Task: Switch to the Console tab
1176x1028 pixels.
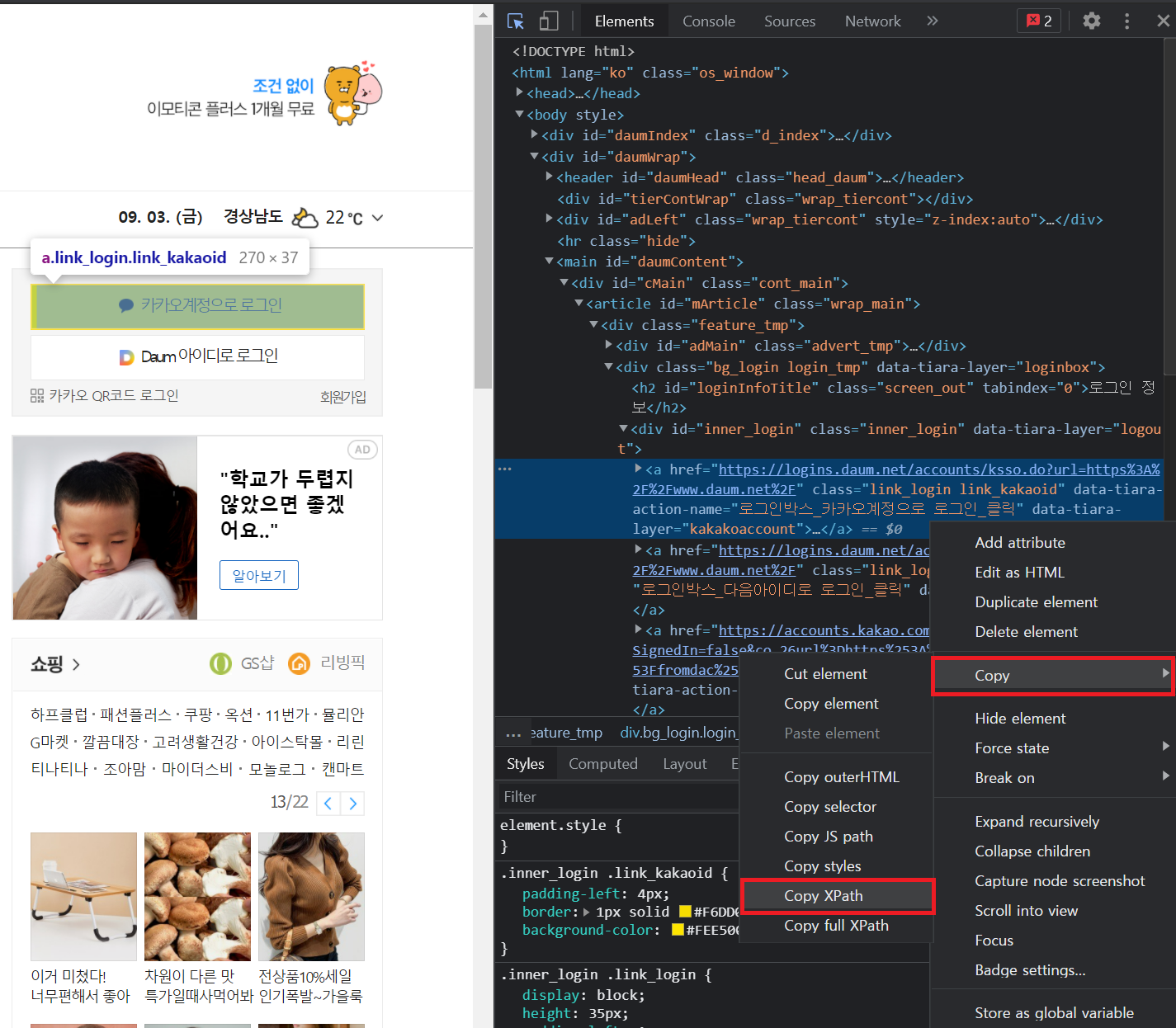Action: (708, 21)
